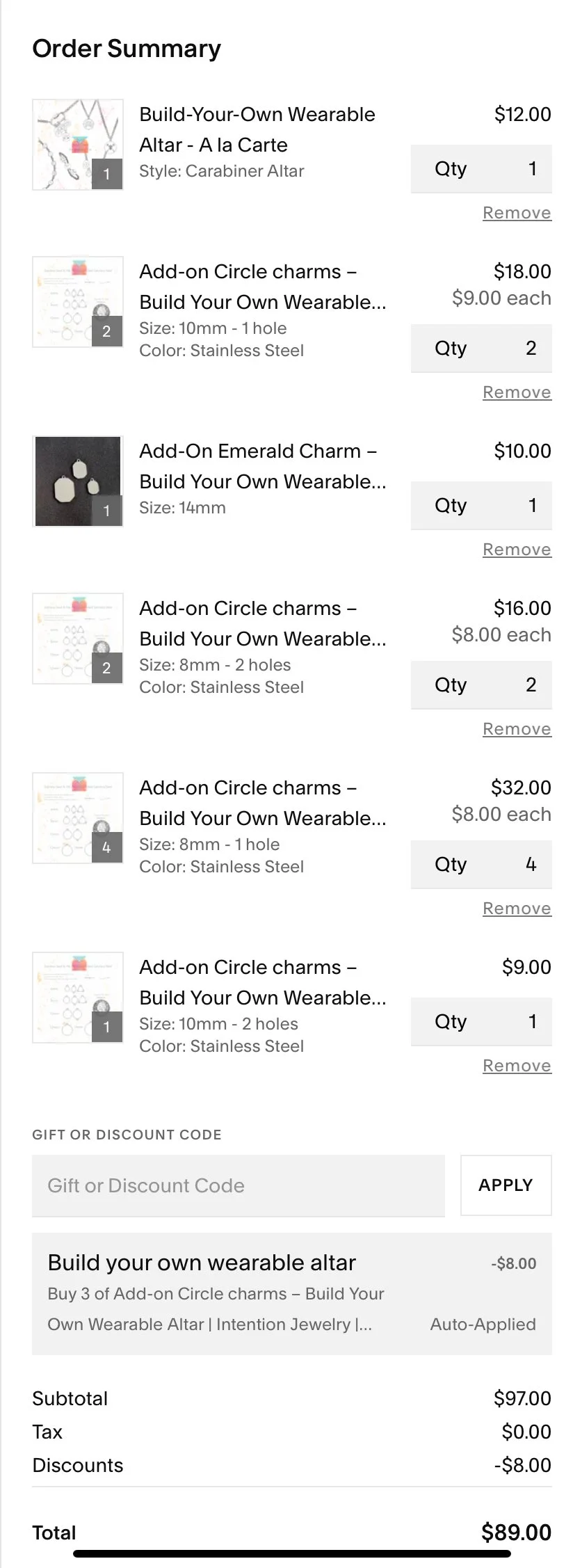This screenshot has height=1568, width=573.
Task: Open the 8mm 1 hole charm thumbnail
Action: pos(78,817)
